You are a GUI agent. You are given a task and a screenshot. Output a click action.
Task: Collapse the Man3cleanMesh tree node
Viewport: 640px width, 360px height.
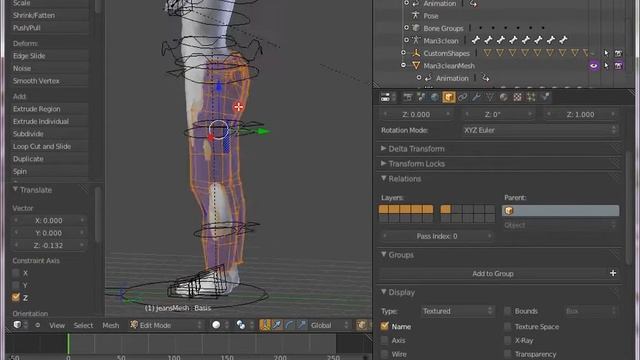(x=403, y=65)
